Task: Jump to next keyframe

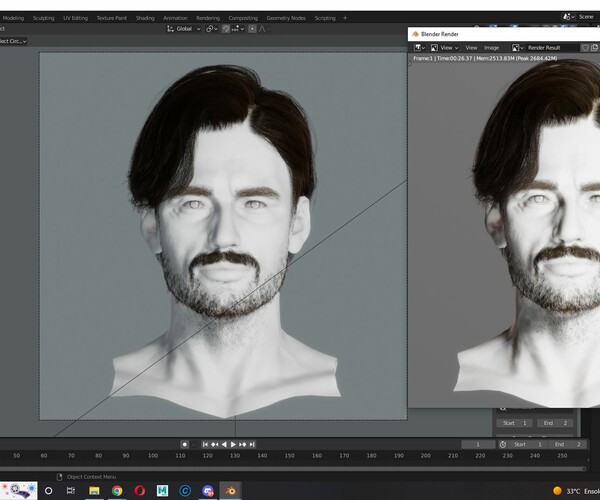Action: click(x=243, y=445)
